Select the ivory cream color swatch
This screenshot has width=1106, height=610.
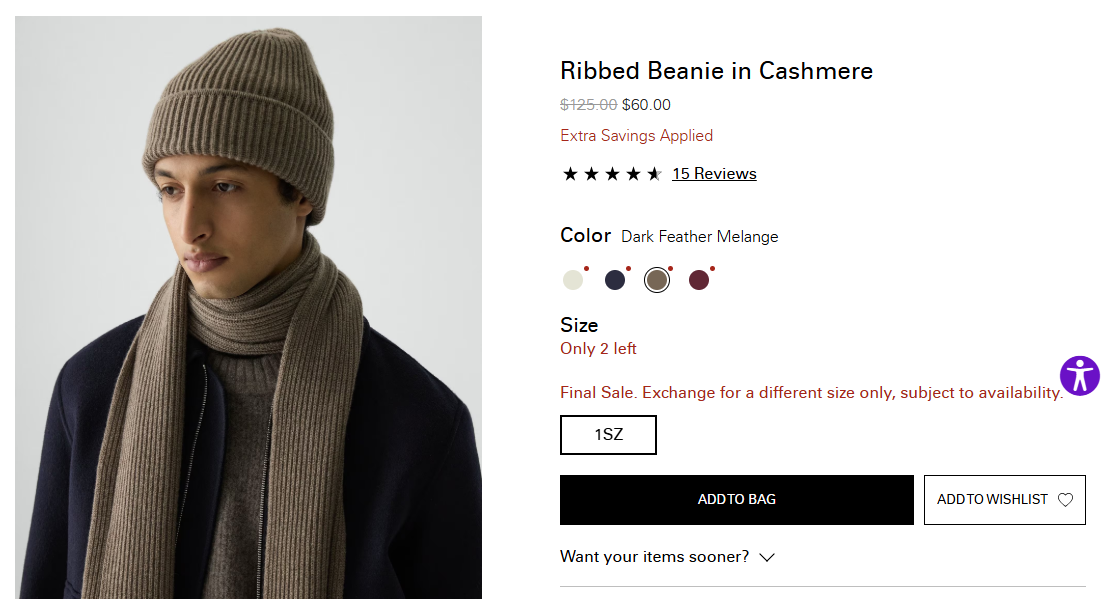pos(573,280)
